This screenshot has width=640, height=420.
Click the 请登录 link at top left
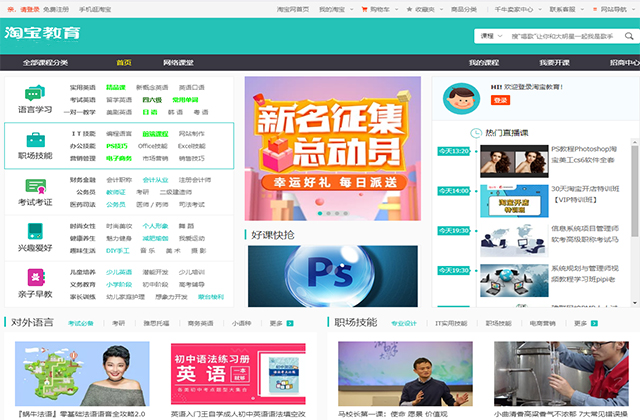(x=30, y=9)
